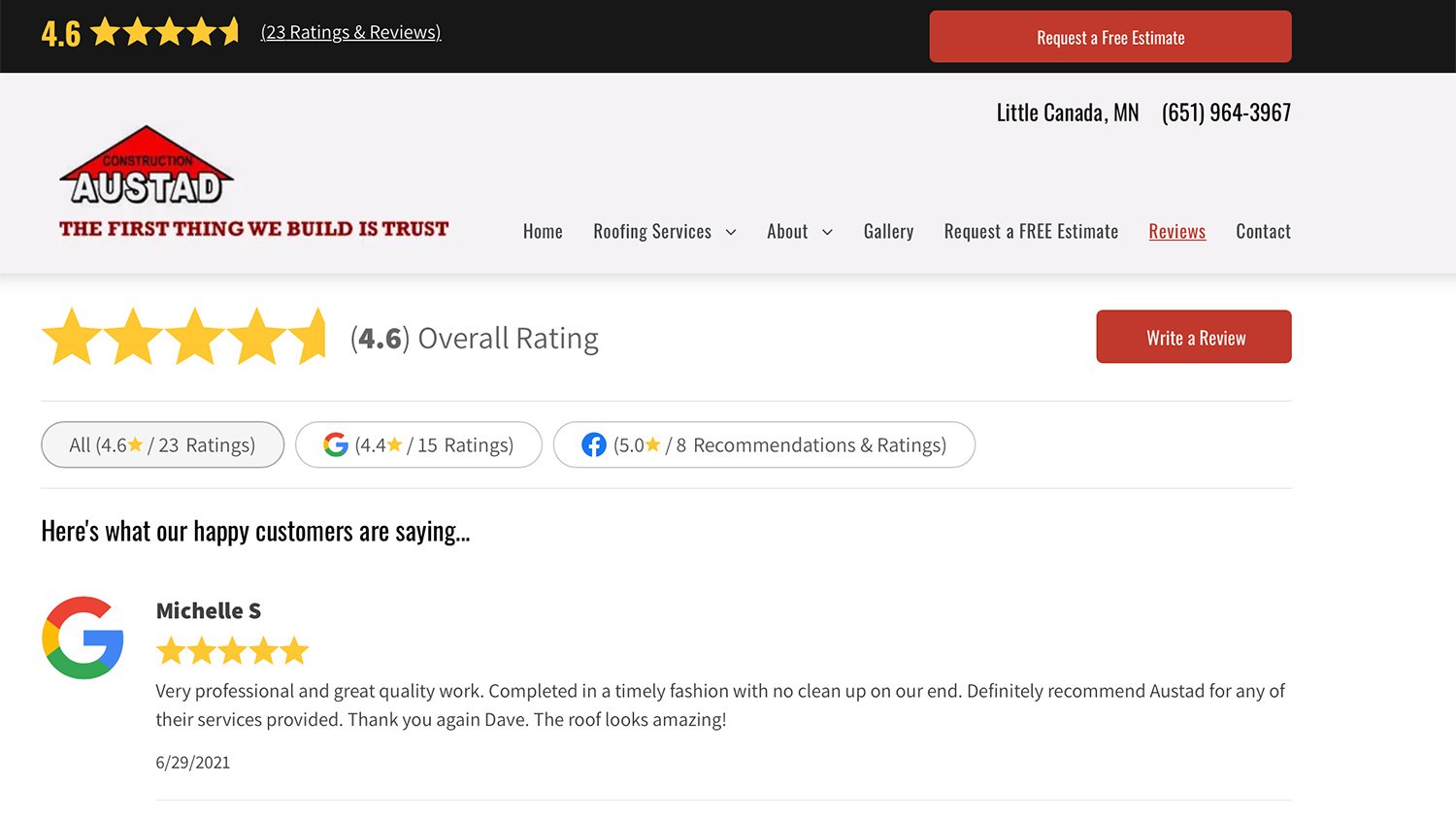Screen dimensions: 1456x819
Task: Click the (4.6) Overall Rating text
Action: [x=475, y=338]
